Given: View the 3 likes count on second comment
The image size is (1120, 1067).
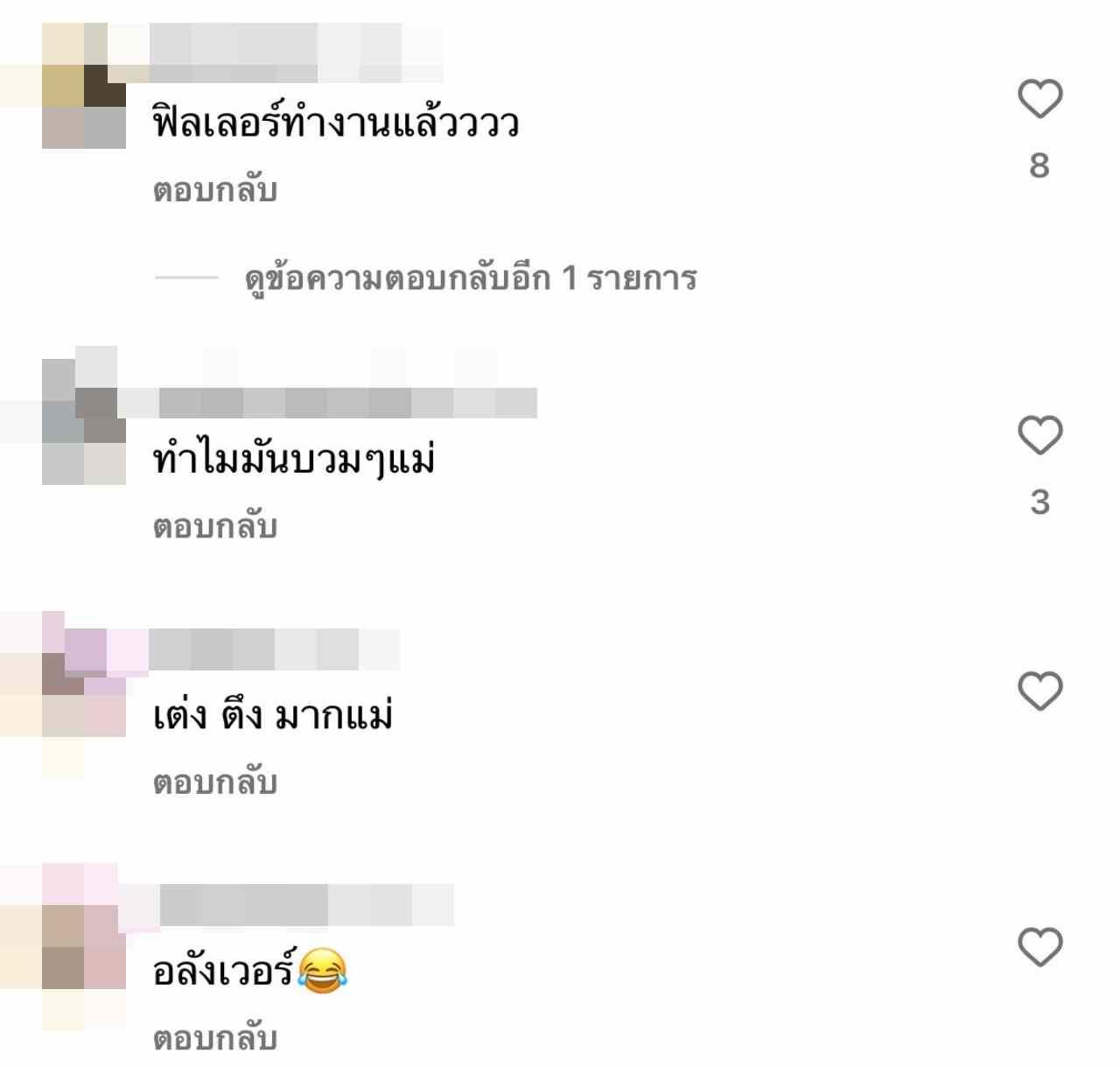Looking at the screenshot, I should click(1039, 502).
